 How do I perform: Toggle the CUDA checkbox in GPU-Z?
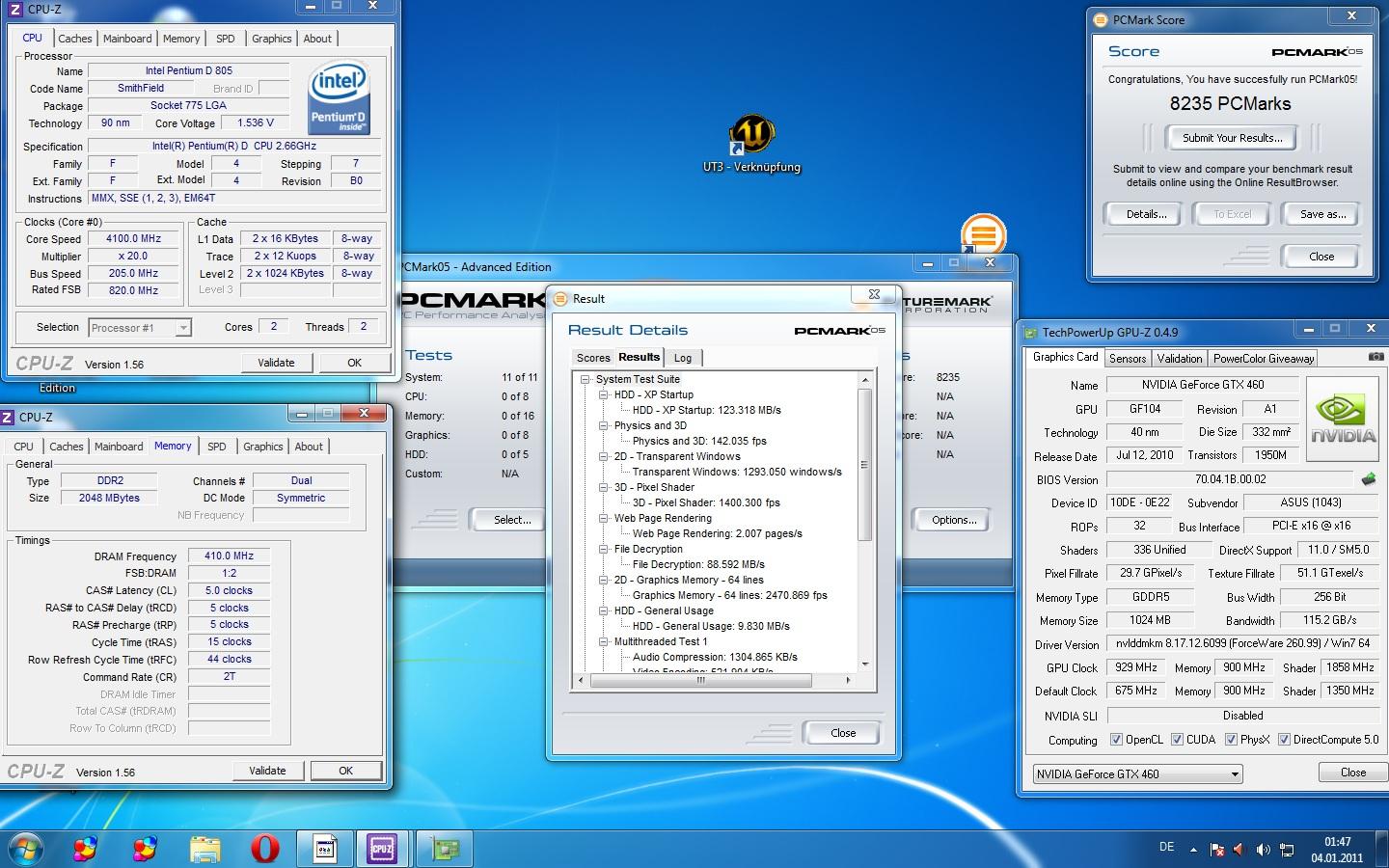point(1177,740)
